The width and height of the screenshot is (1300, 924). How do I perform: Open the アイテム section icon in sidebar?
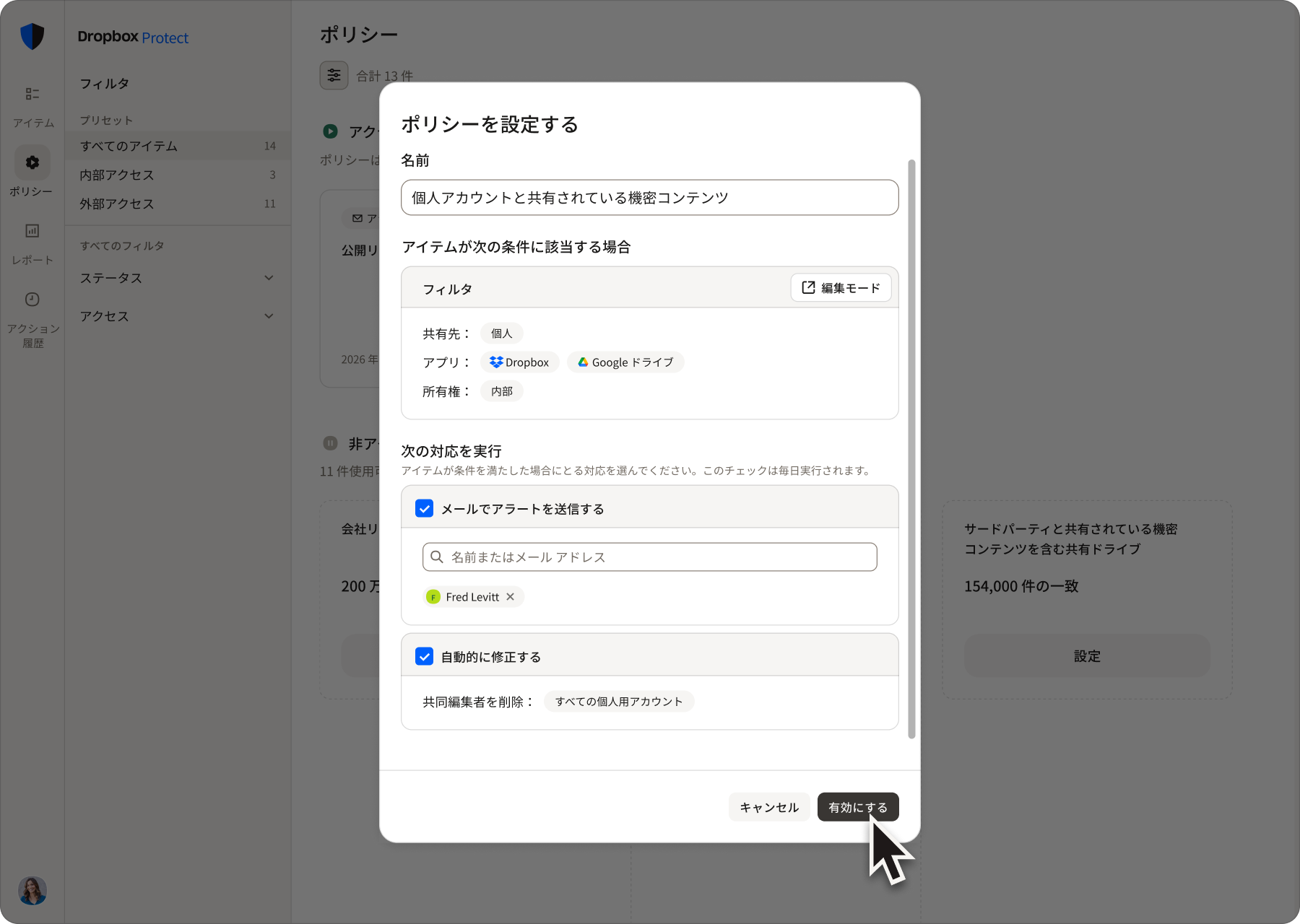click(32, 94)
